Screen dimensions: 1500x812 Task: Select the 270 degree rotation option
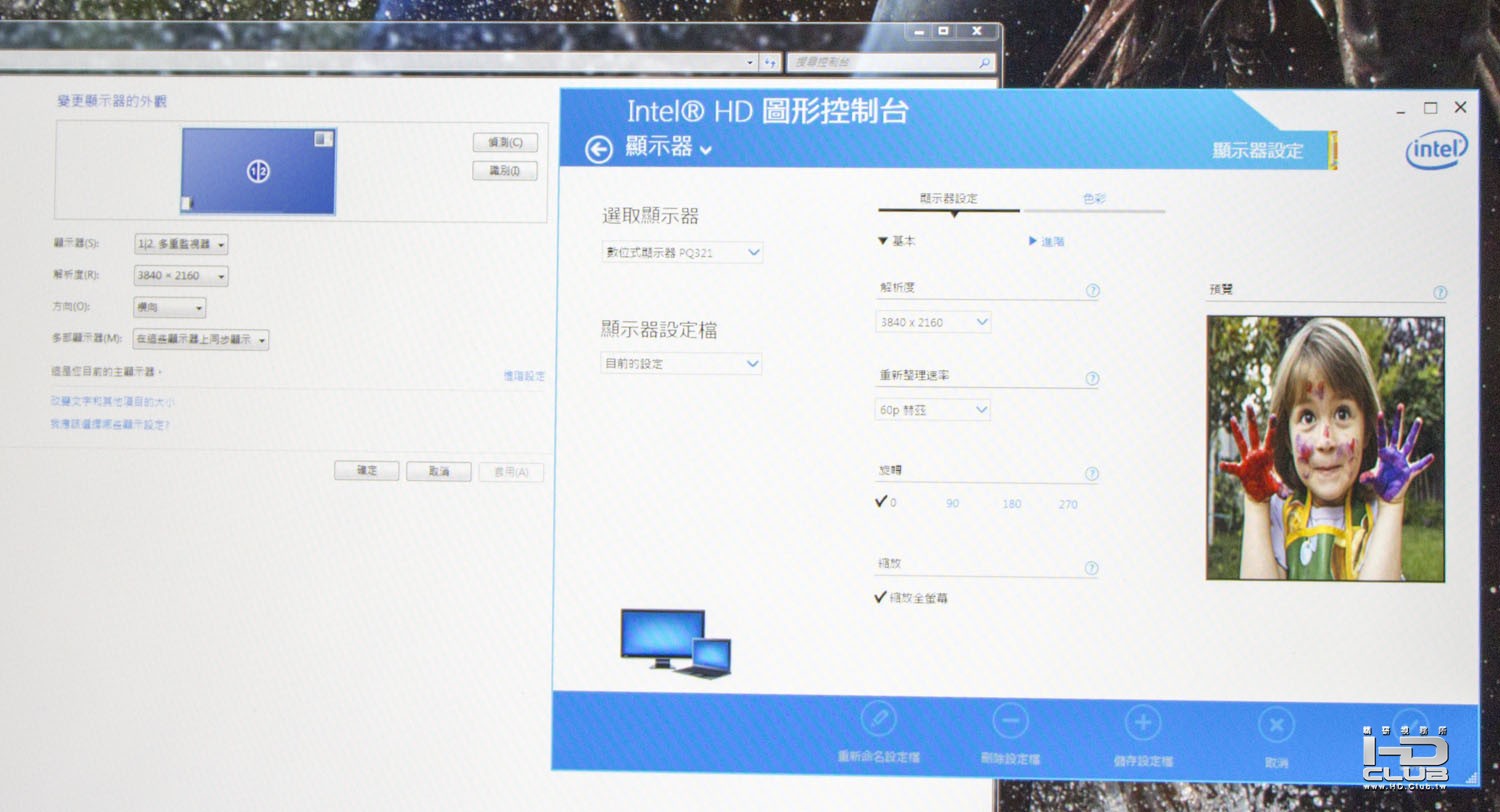(1068, 505)
